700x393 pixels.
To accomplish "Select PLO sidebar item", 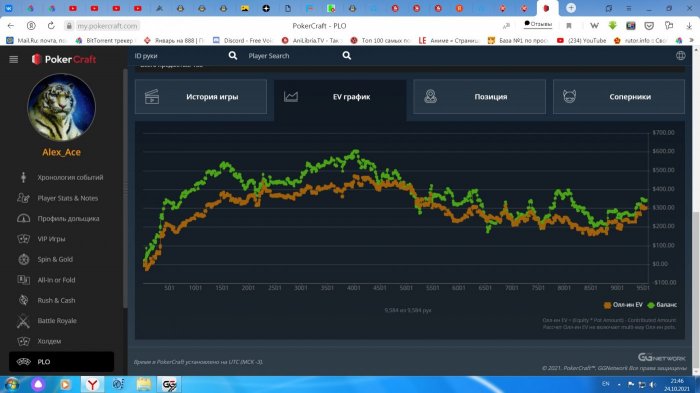I will 61,362.
